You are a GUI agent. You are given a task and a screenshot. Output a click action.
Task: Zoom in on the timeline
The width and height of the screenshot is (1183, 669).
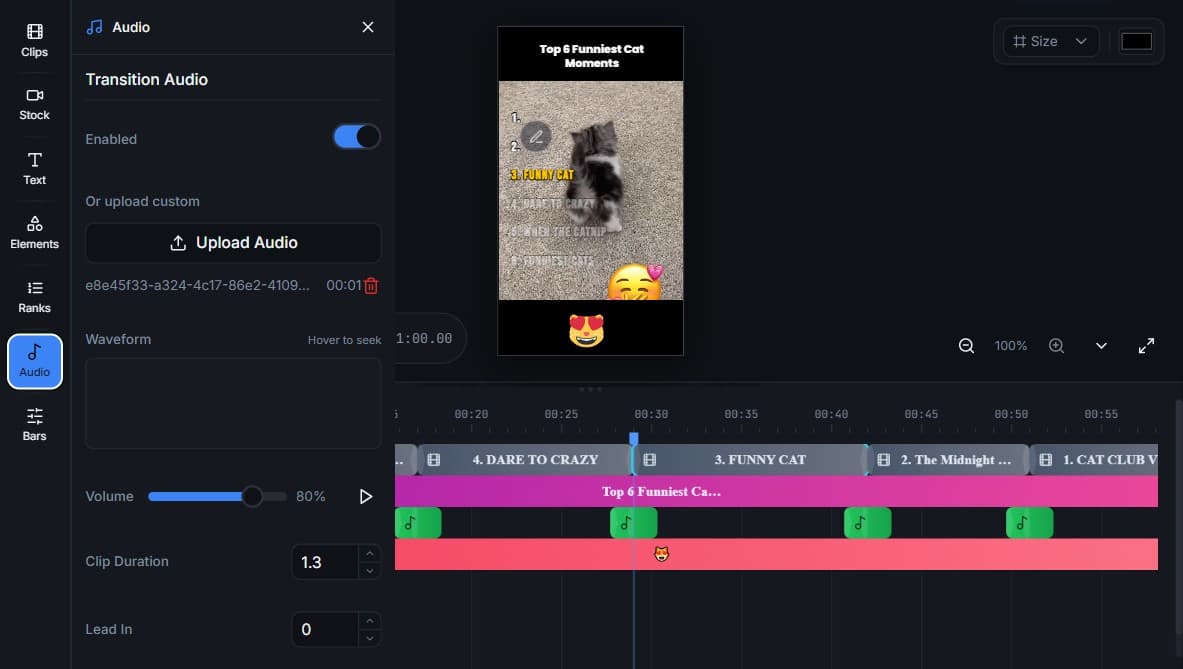(1056, 345)
